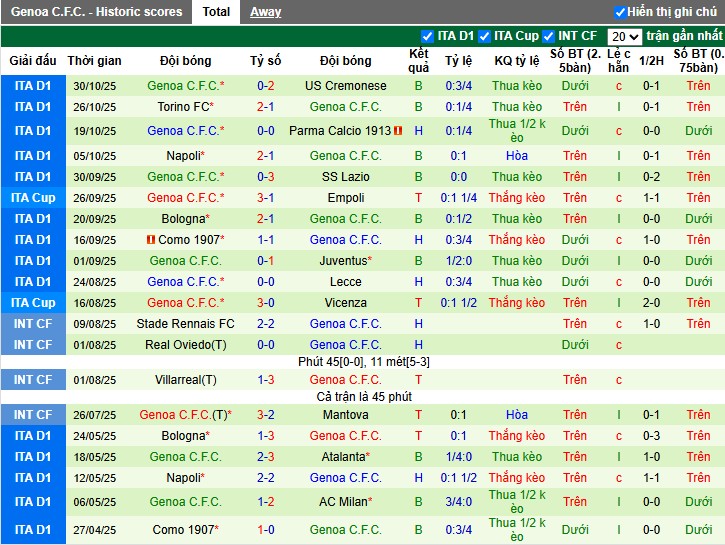Switch to the Total tab

[x=216, y=12]
